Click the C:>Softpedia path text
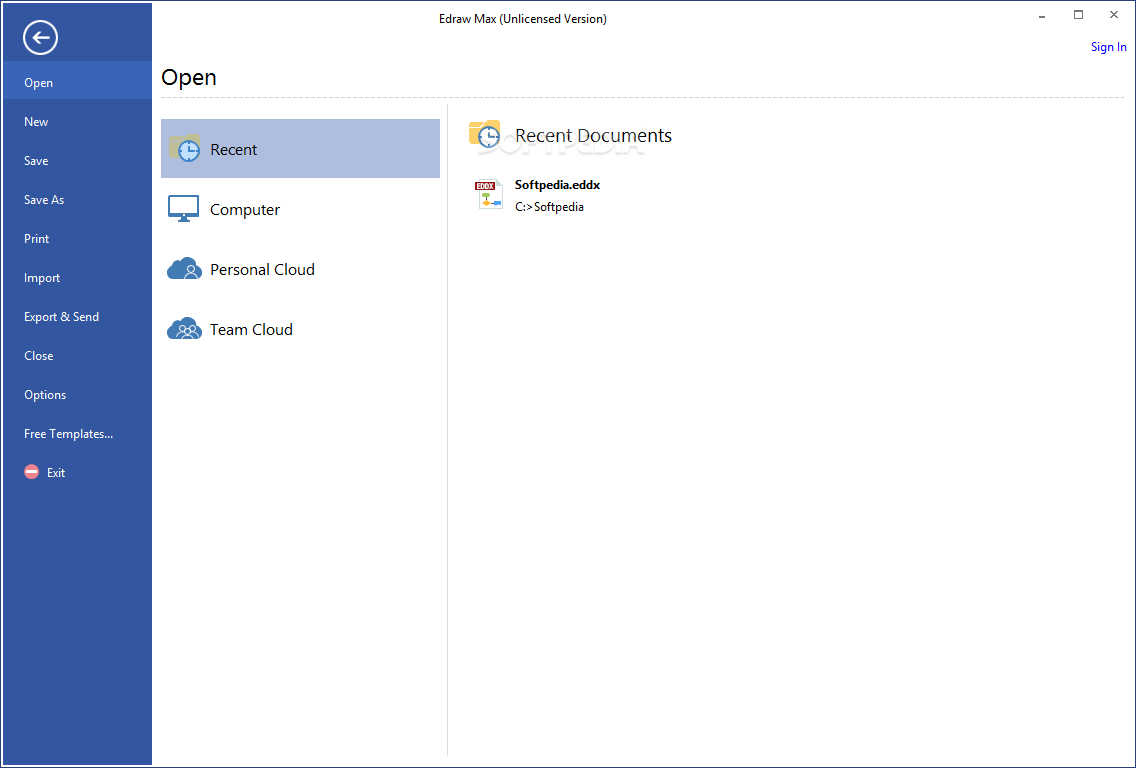The image size is (1136, 768). [549, 207]
